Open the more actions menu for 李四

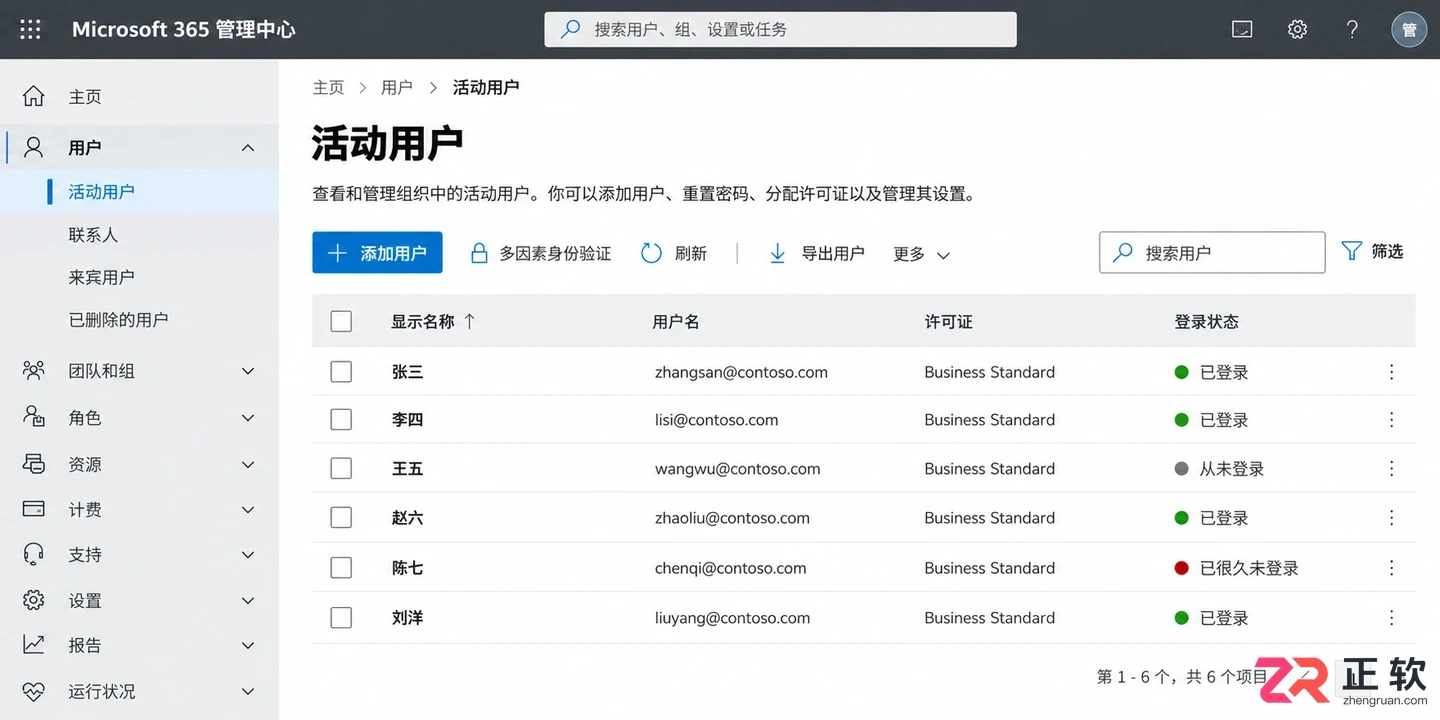click(x=1391, y=420)
